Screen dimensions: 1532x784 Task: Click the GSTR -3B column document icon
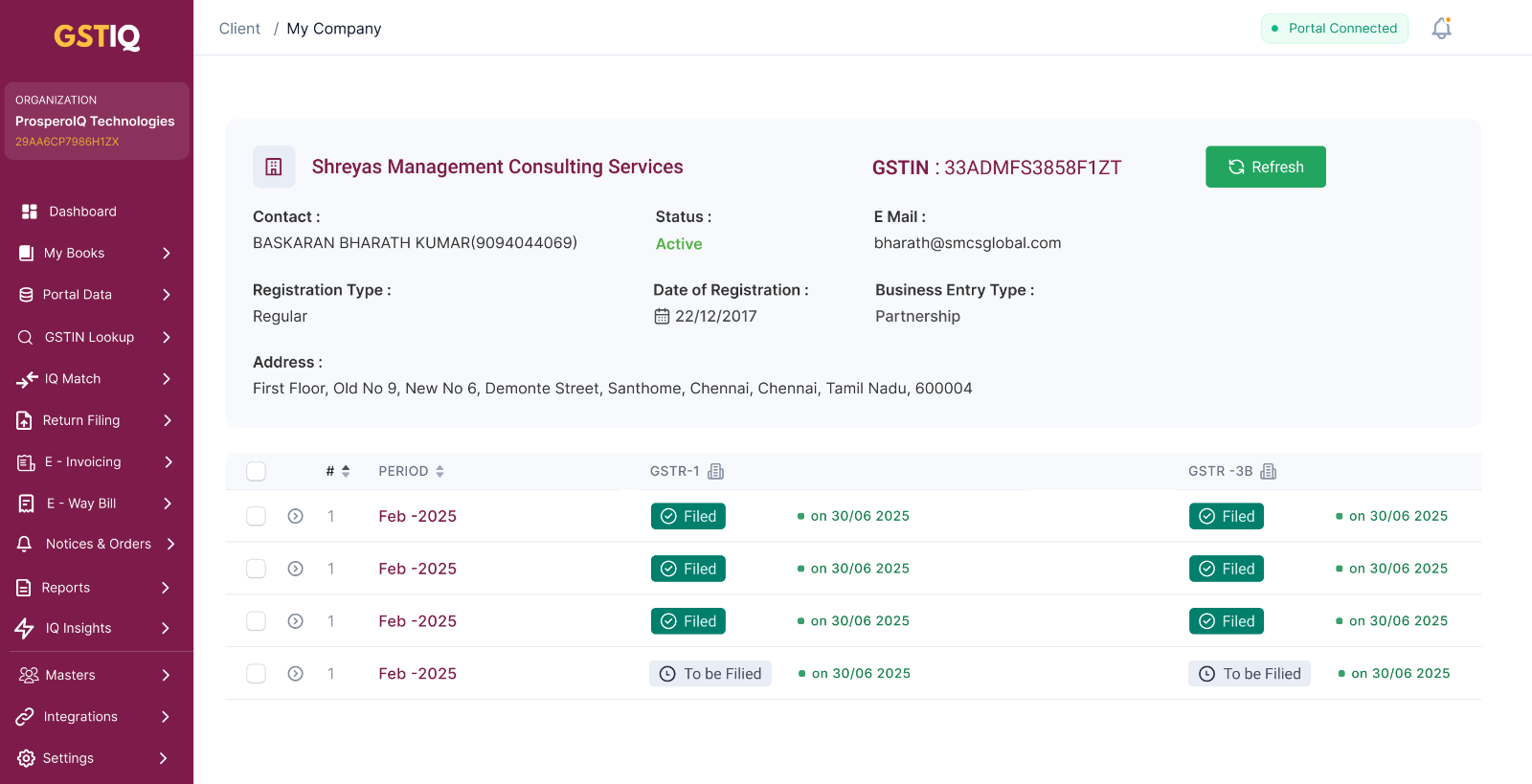pos(1269,471)
